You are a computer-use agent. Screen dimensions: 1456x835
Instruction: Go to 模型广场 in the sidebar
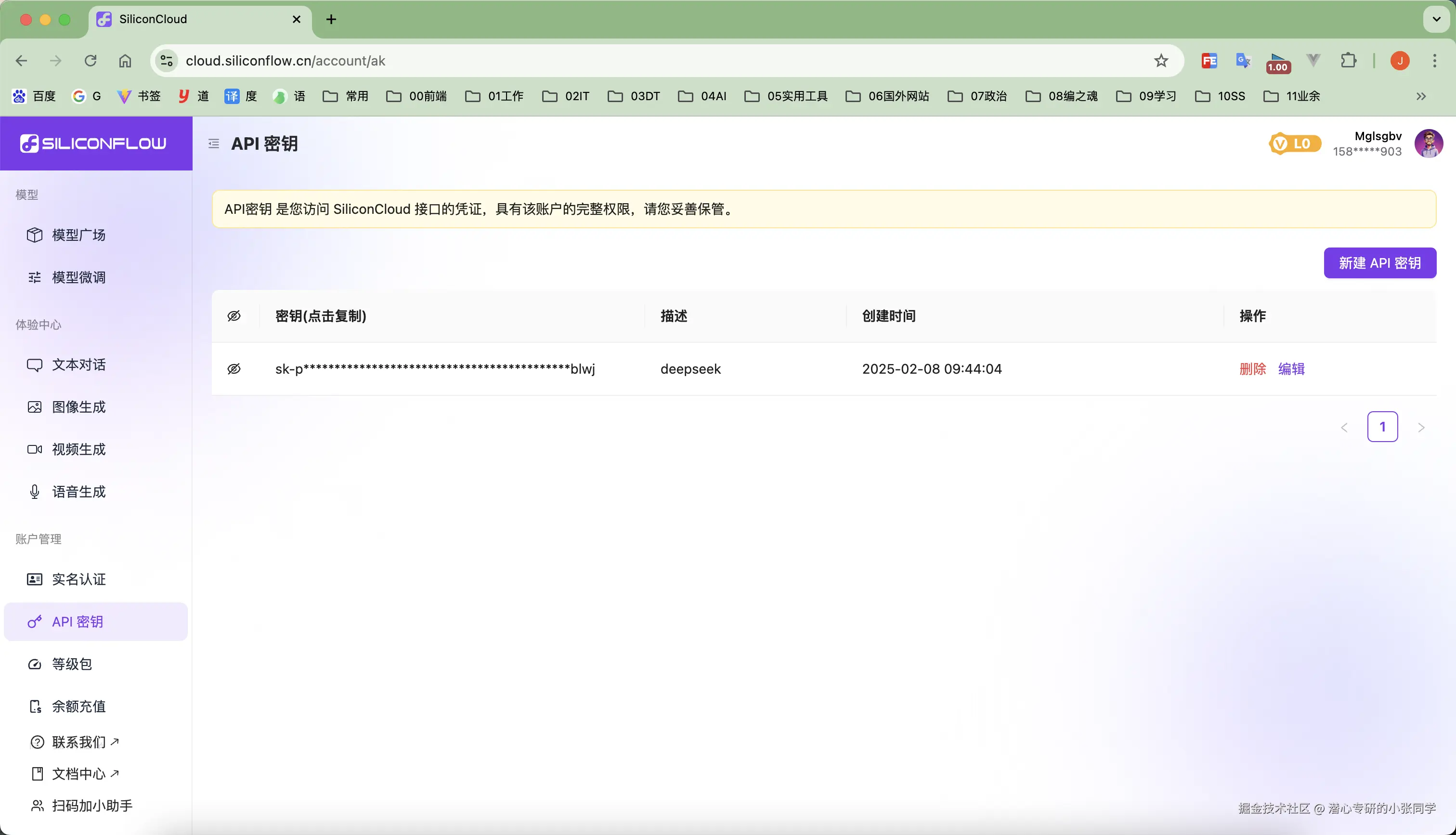point(78,235)
